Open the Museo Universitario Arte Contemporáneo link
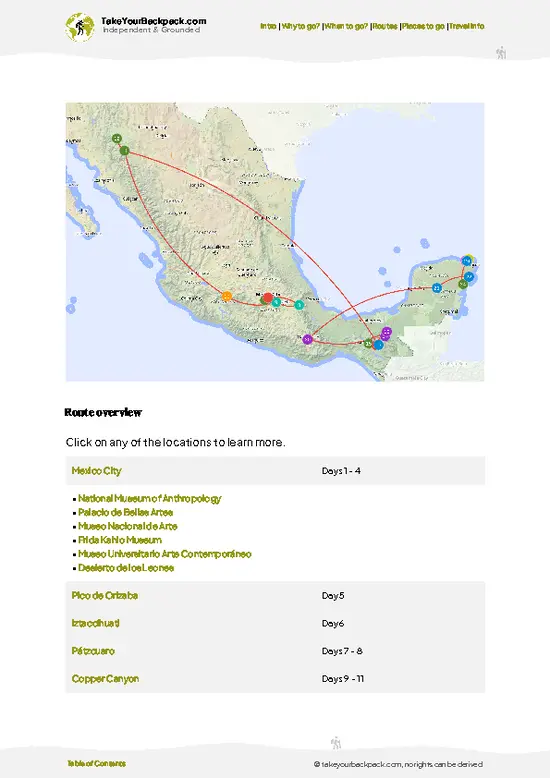Image resolution: width=550 pixels, height=778 pixels. tap(164, 554)
